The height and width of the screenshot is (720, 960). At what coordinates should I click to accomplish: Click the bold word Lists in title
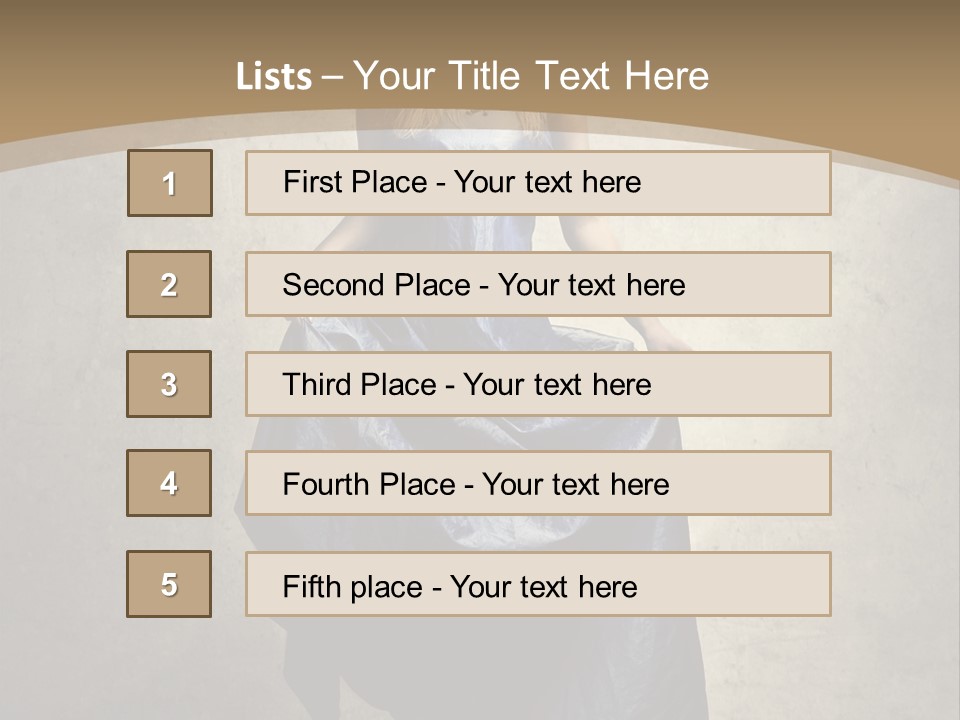click(x=274, y=77)
